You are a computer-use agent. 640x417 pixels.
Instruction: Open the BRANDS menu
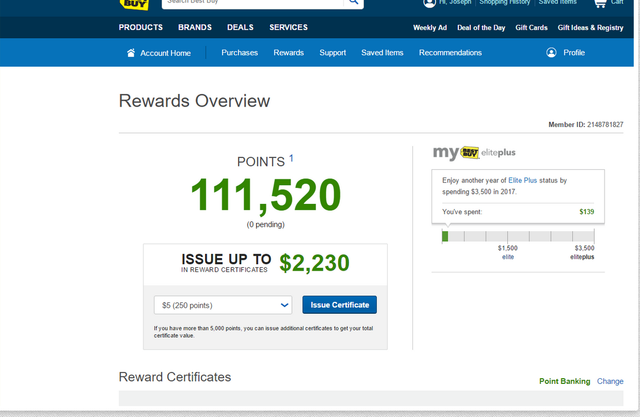(x=195, y=27)
